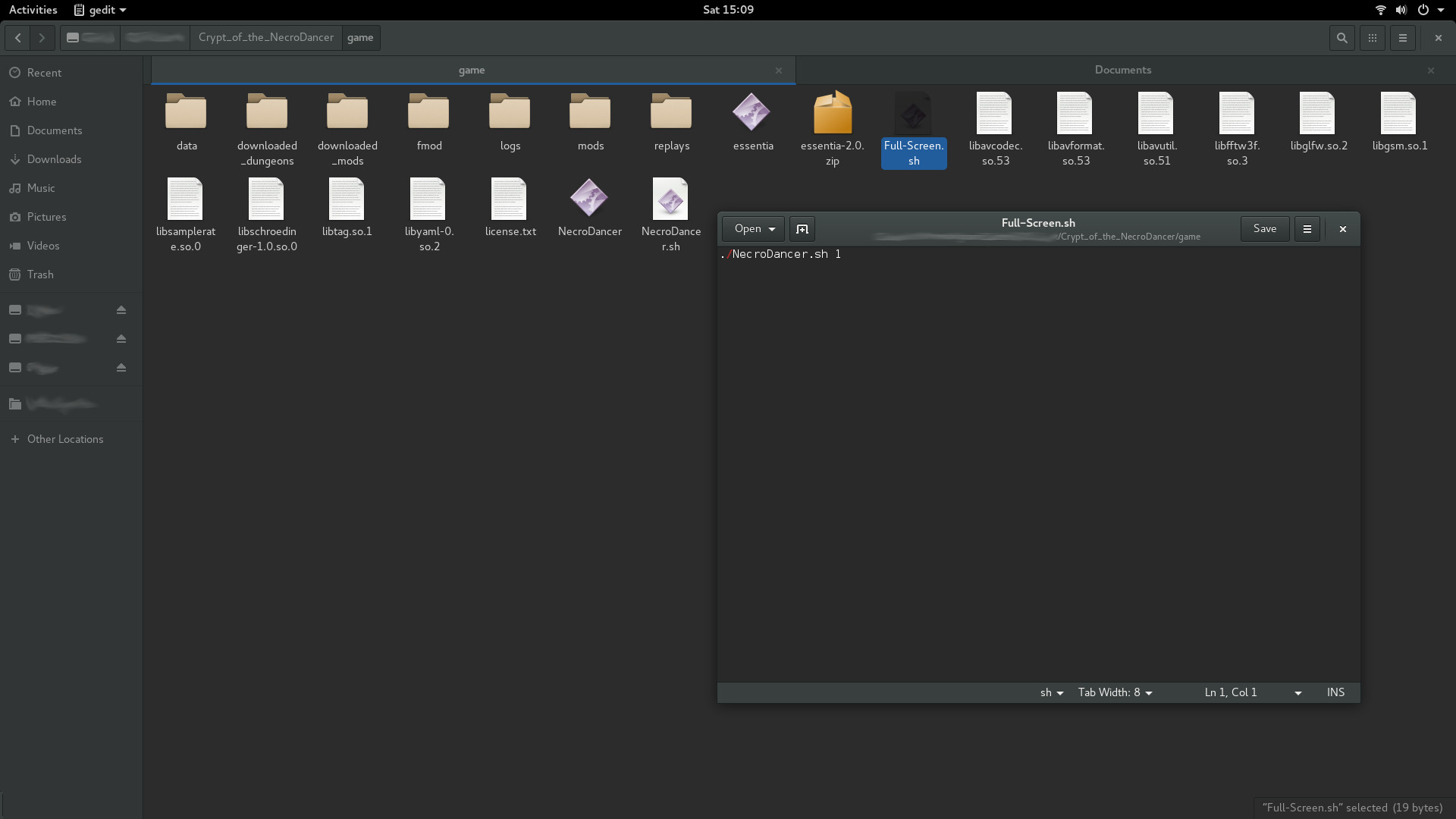The image size is (1456, 819).
Task: Eject the third mounted drive
Action: point(121,368)
